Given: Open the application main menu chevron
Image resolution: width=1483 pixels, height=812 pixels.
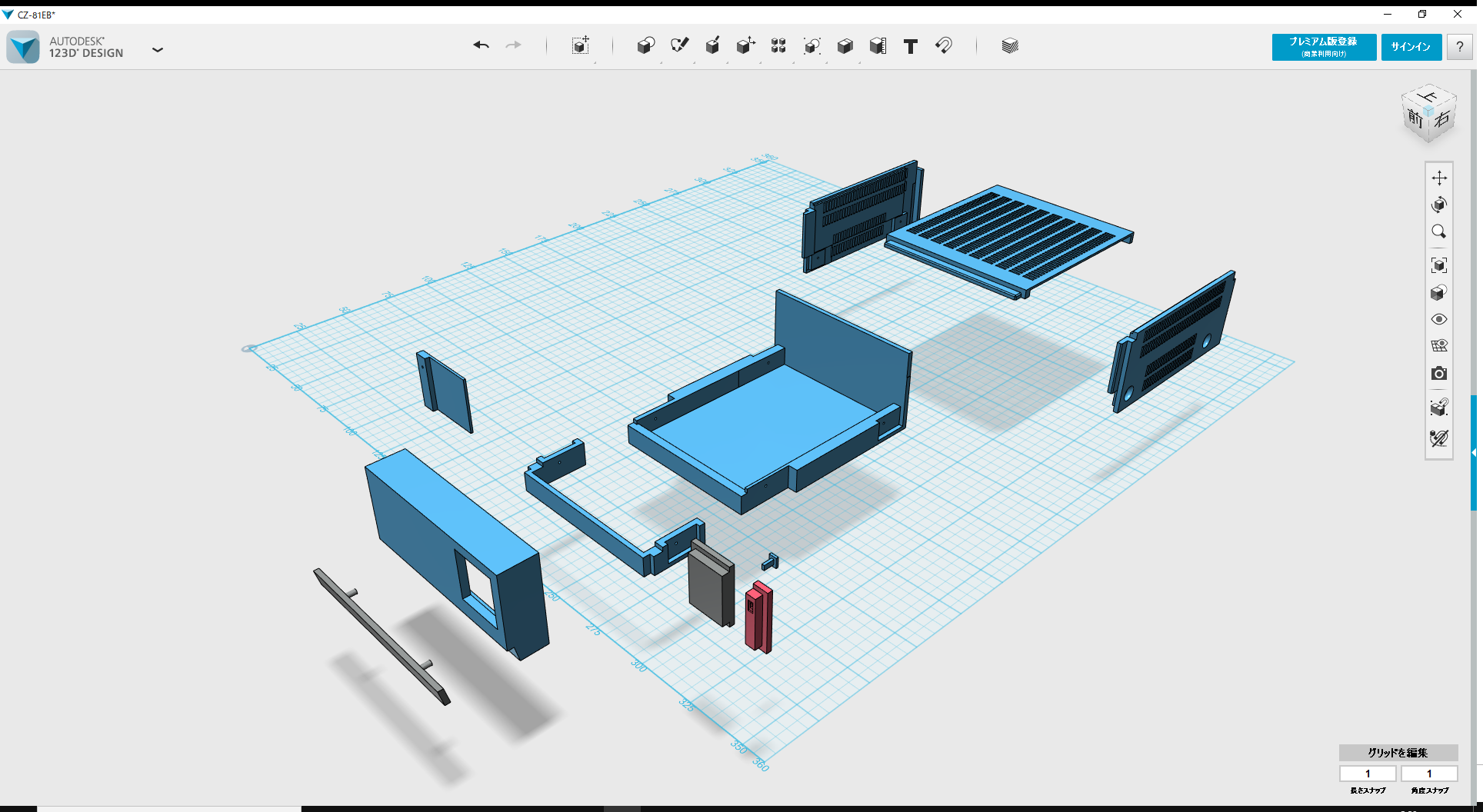Looking at the screenshot, I should 158,49.
